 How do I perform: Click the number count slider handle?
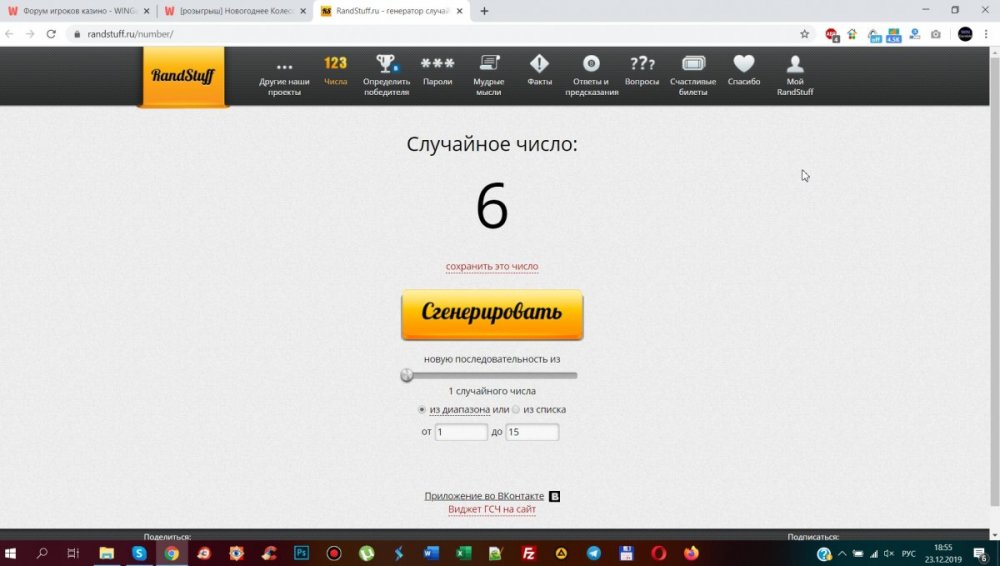[x=407, y=376]
